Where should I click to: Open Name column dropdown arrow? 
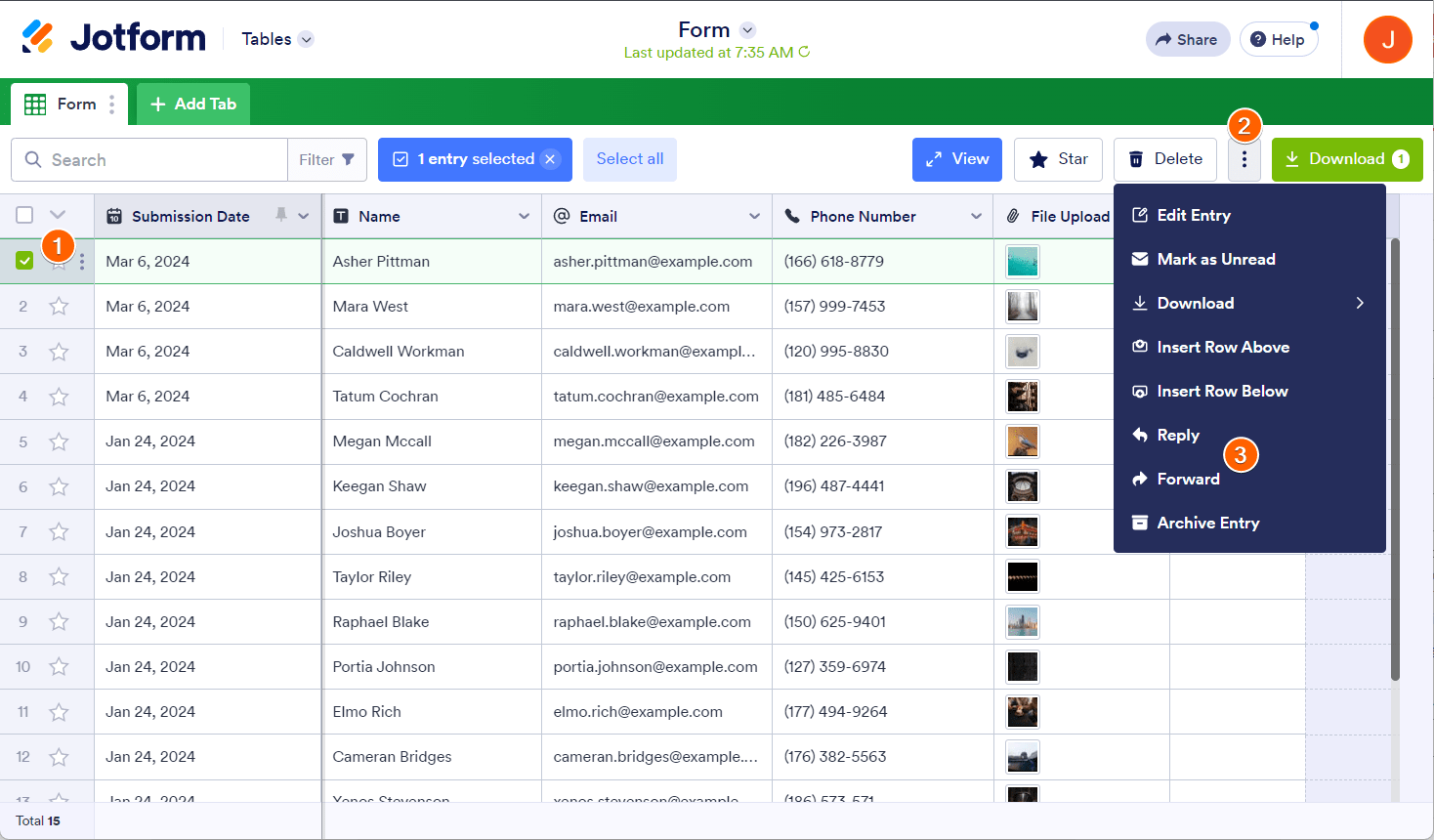pyautogui.click(x=524, y=216)
